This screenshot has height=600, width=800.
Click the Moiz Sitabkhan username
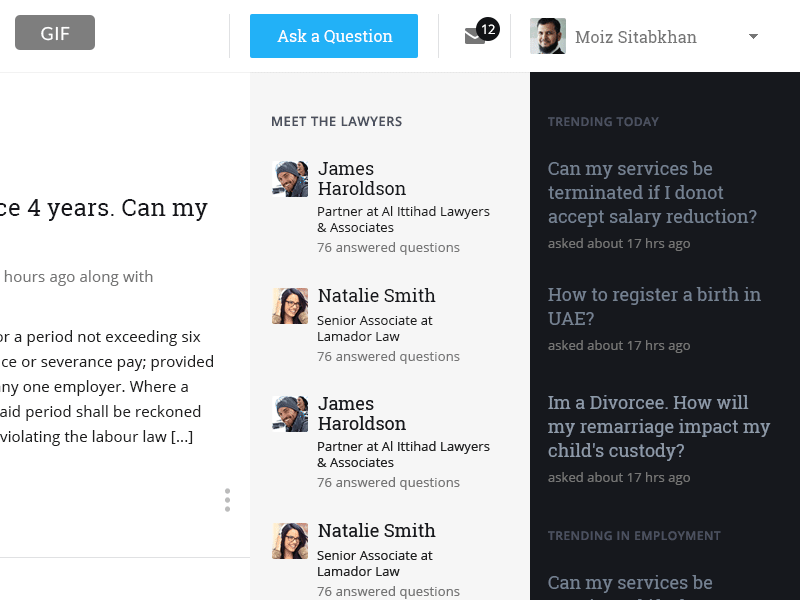click(x=636, y=37)
